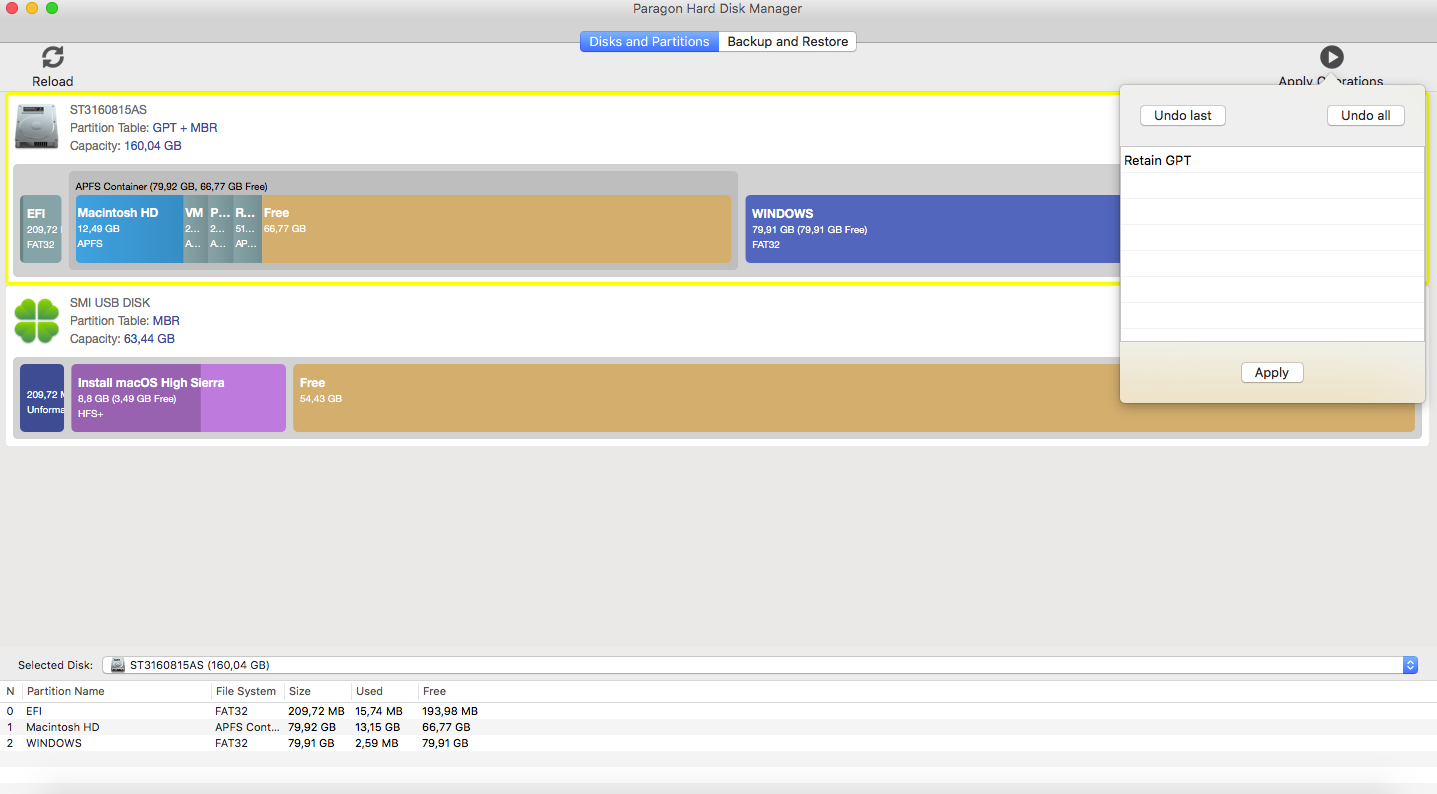Open the Selected Disk dropdown
Screen dimensions: 1437x794
pyautogui.click(x=1410, y=665)
